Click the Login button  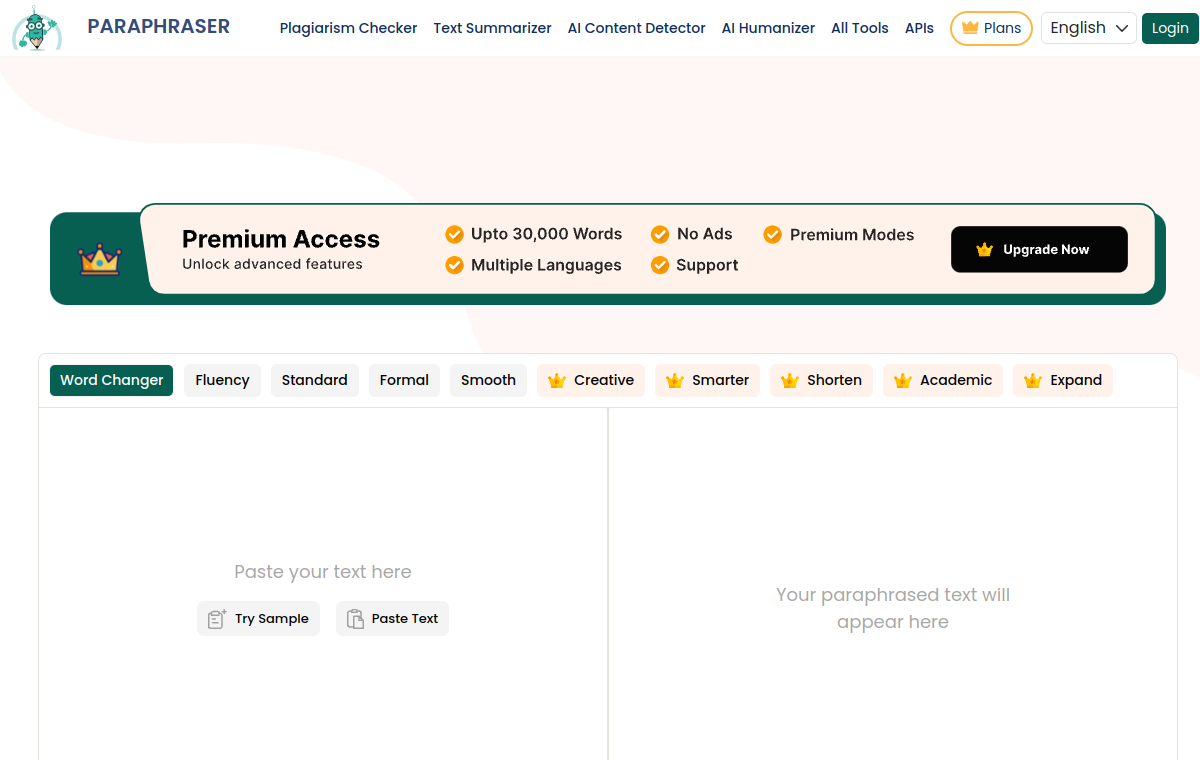(x=1169, y=28)
